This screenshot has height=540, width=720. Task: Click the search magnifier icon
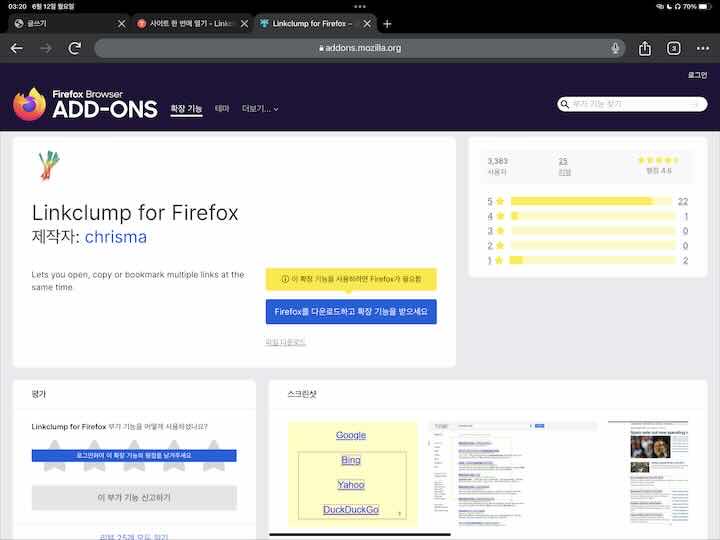[565, 104]
